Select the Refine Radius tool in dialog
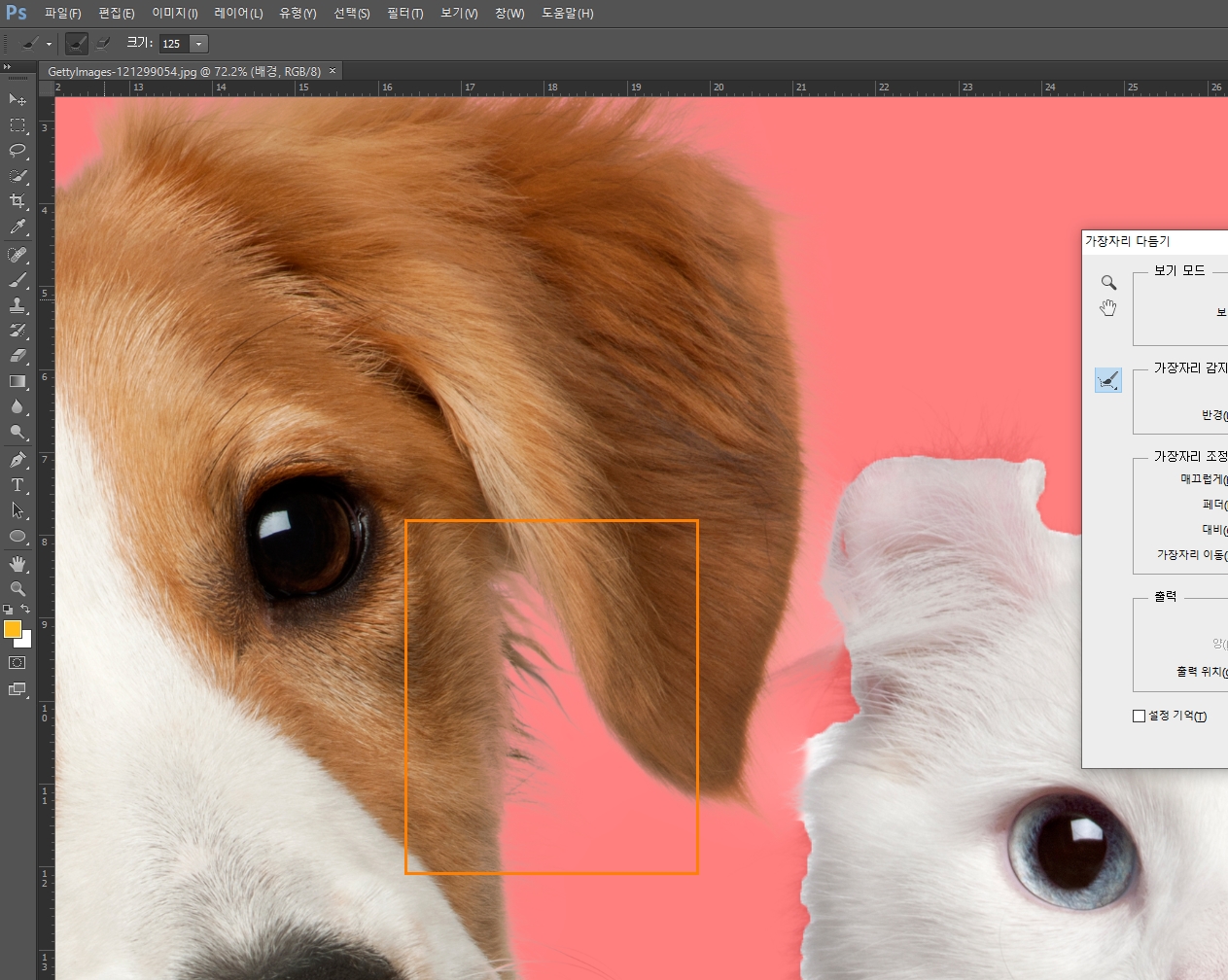1228x980 pixels. 1108,380
